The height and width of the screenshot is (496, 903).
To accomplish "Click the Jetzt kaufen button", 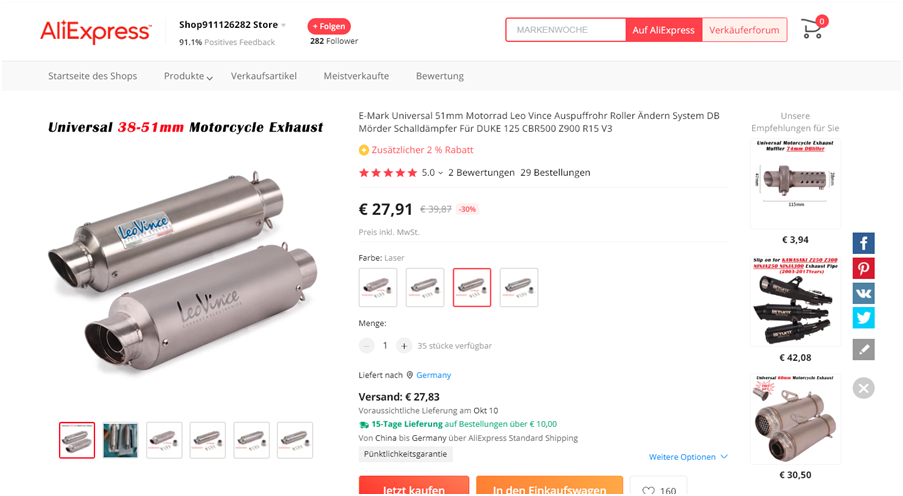I will (x=413, y=489).
